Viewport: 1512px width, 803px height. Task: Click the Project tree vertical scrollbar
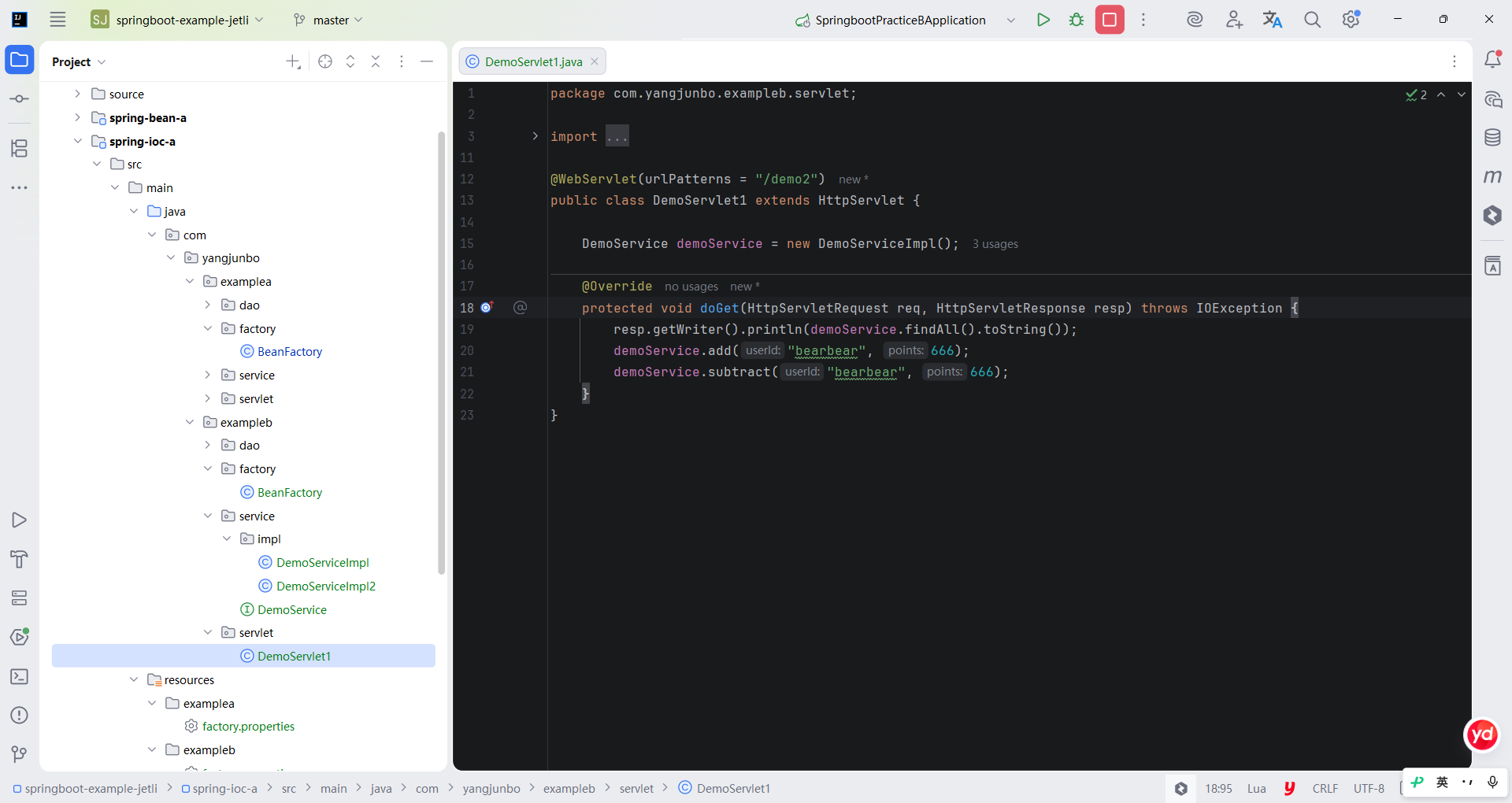coord(441,353)
